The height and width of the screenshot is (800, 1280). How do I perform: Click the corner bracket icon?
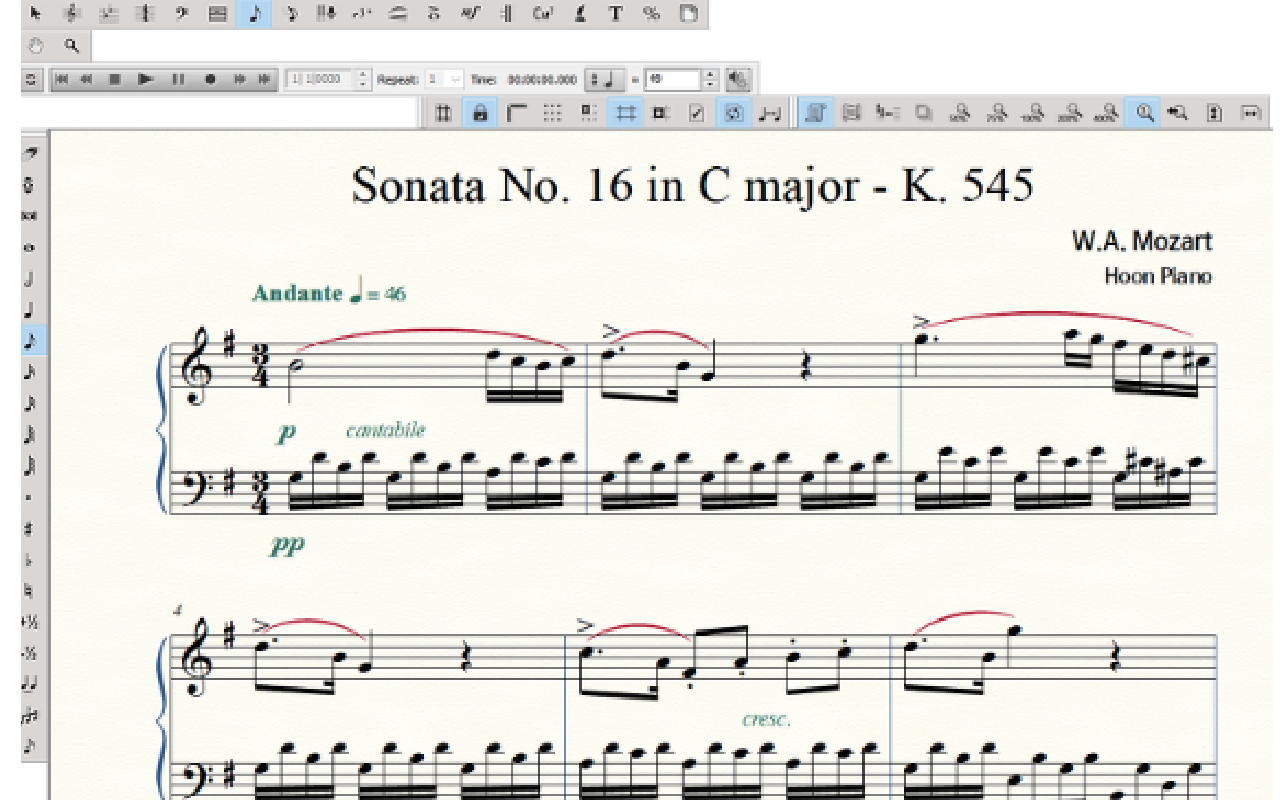click(x=516, y=113)
